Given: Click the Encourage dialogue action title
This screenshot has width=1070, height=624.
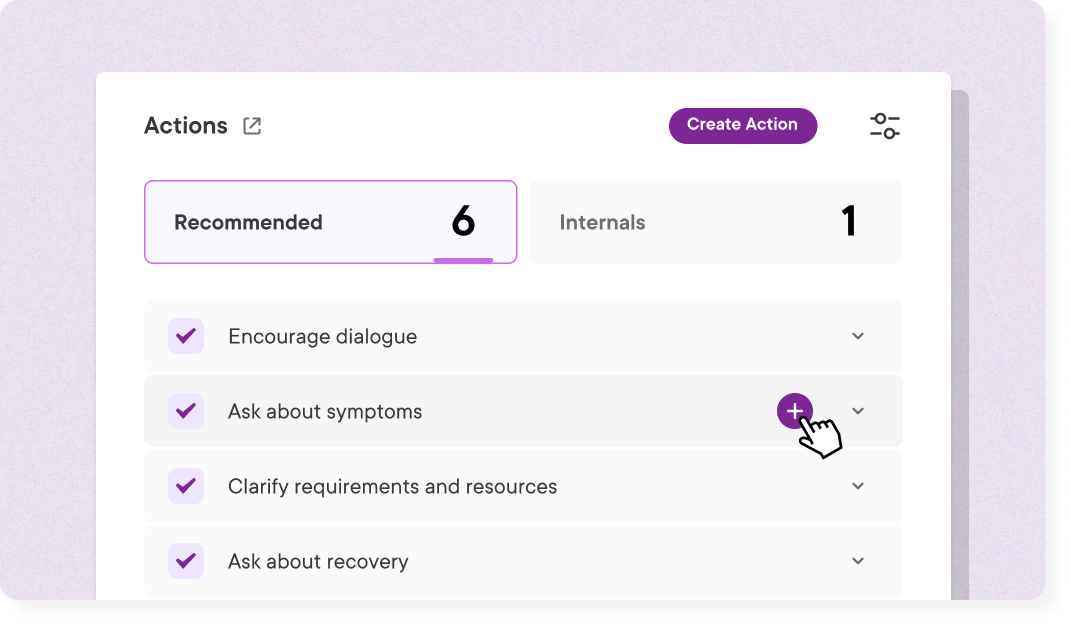Looking at the screenshot, I should 322,337.
